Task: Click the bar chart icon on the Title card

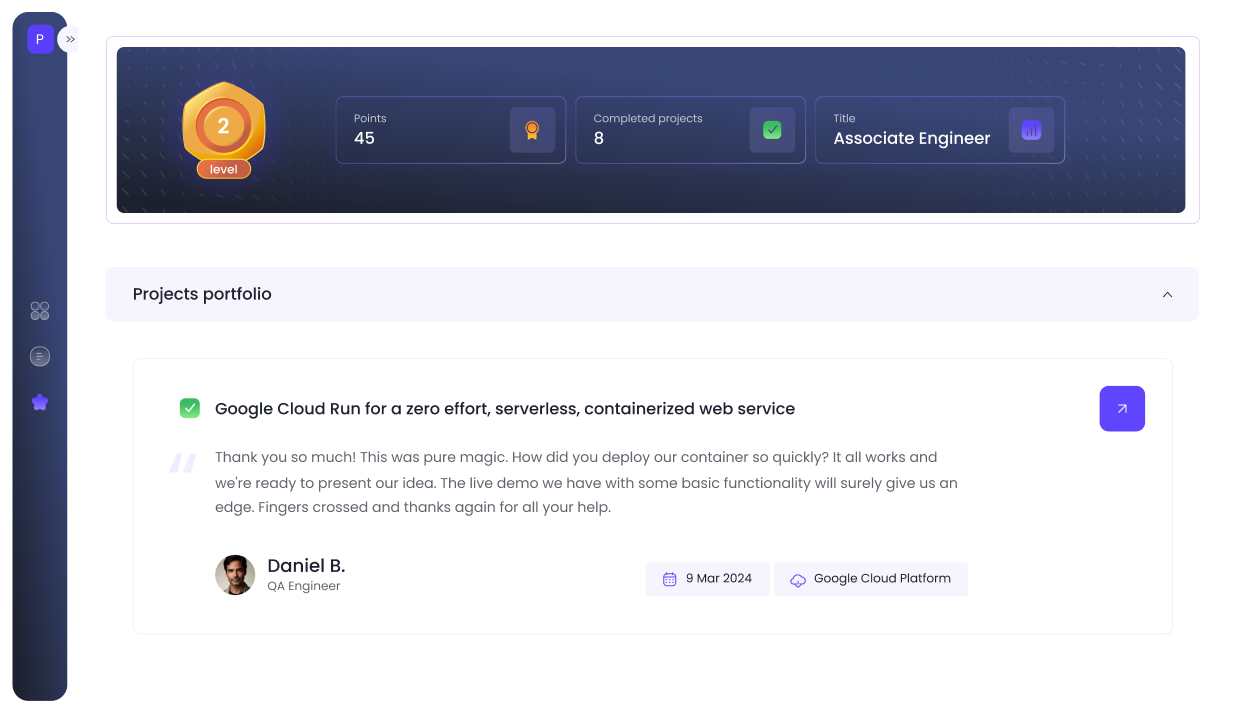Action: [1031, 130]
